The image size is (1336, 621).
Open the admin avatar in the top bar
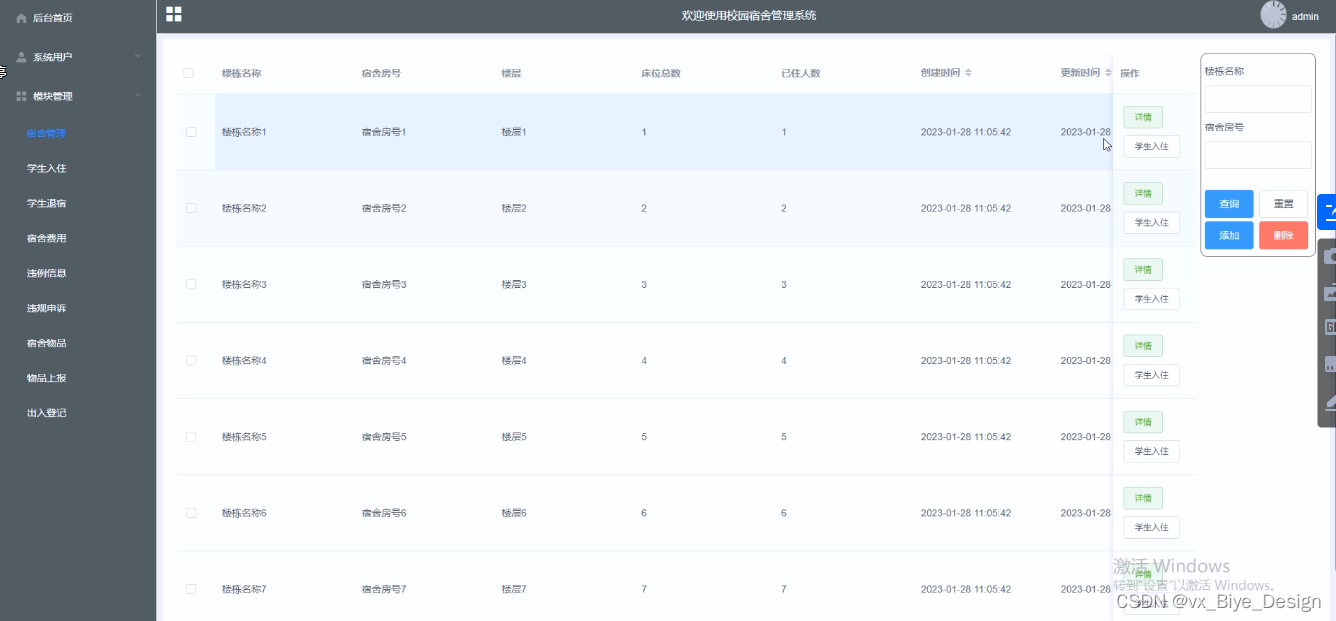pos(1273,15)
